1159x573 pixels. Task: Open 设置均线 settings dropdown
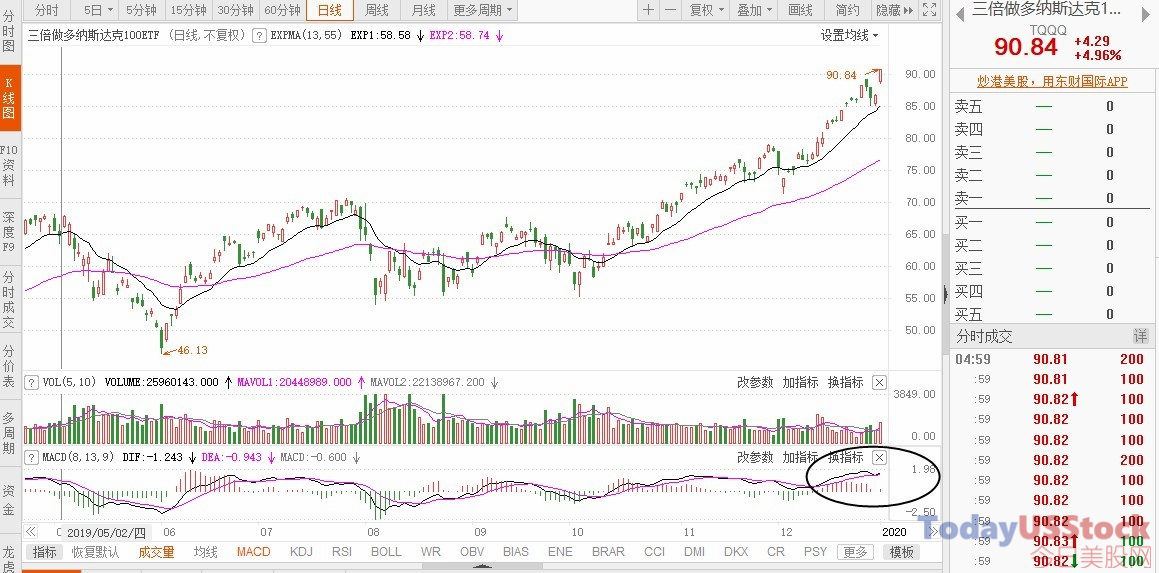tap(849, 35)
